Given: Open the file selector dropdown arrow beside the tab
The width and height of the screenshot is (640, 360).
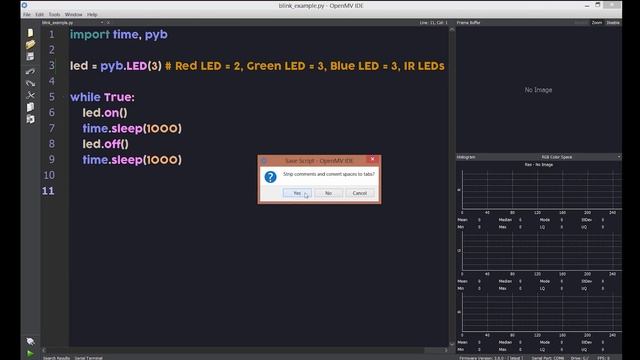Looking at the screenshot, I should coord(102,22).
